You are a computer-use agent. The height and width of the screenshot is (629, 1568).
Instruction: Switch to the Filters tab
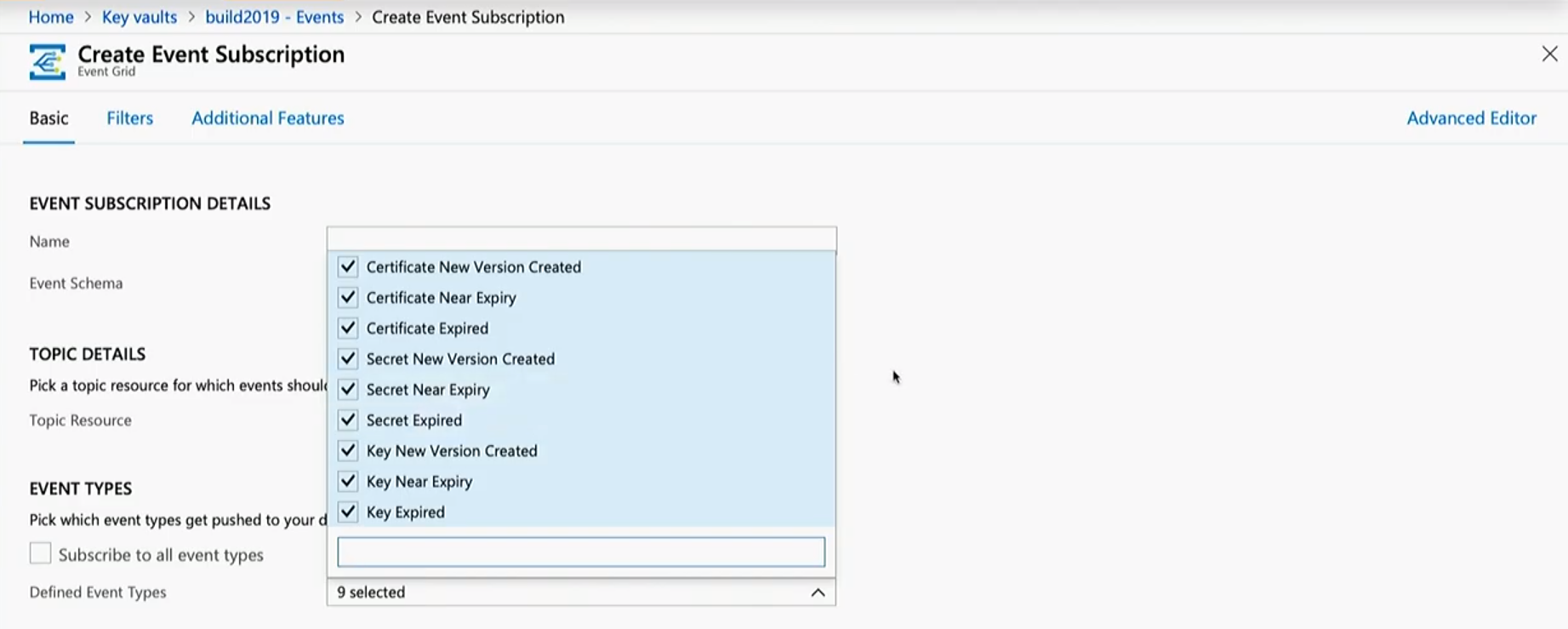pyautogui.click(x=129, y=118)
